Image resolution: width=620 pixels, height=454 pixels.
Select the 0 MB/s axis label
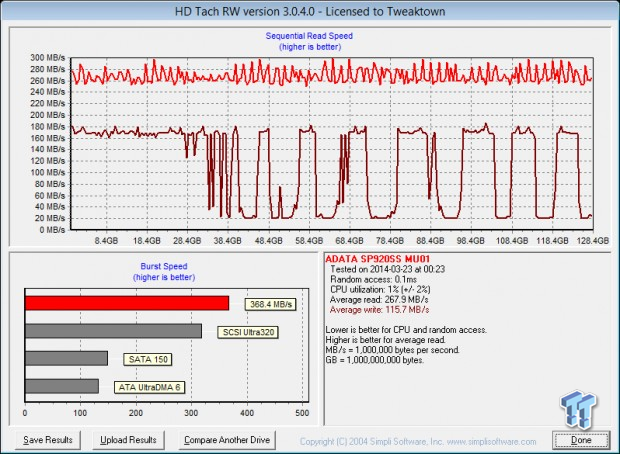point(52,230)
